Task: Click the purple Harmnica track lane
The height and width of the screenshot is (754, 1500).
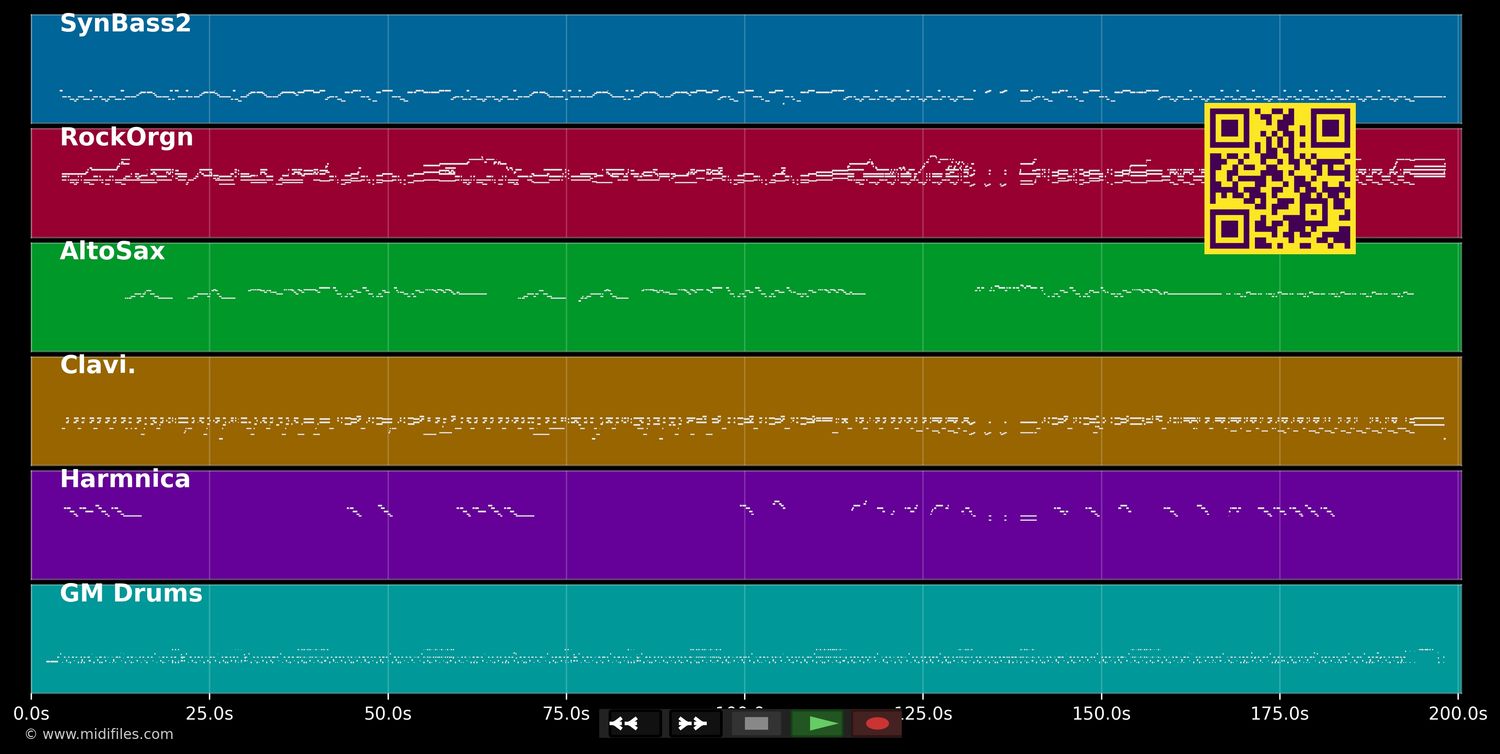Action: pyautogui.click(x=746, y=525)
